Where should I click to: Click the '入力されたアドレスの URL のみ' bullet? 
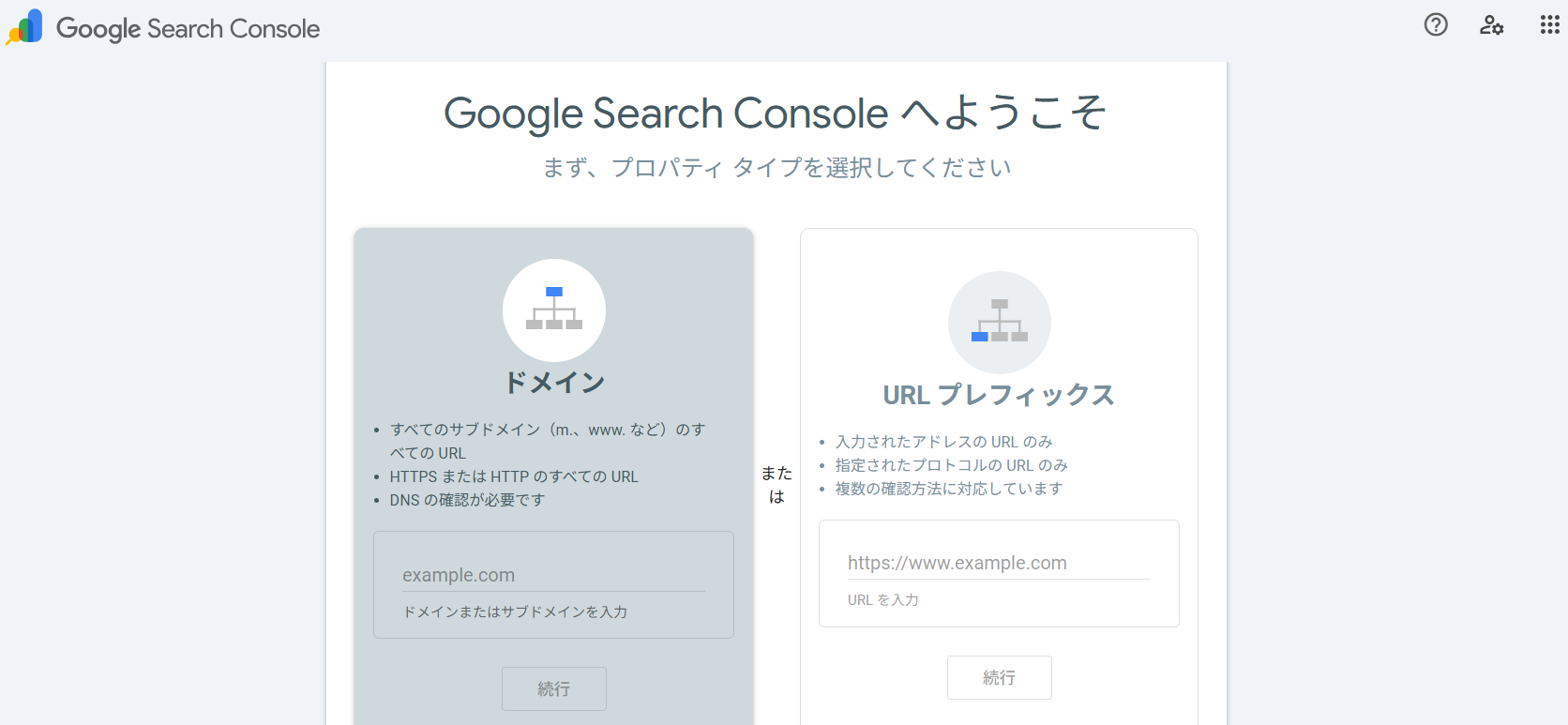[x=943, y=442]
